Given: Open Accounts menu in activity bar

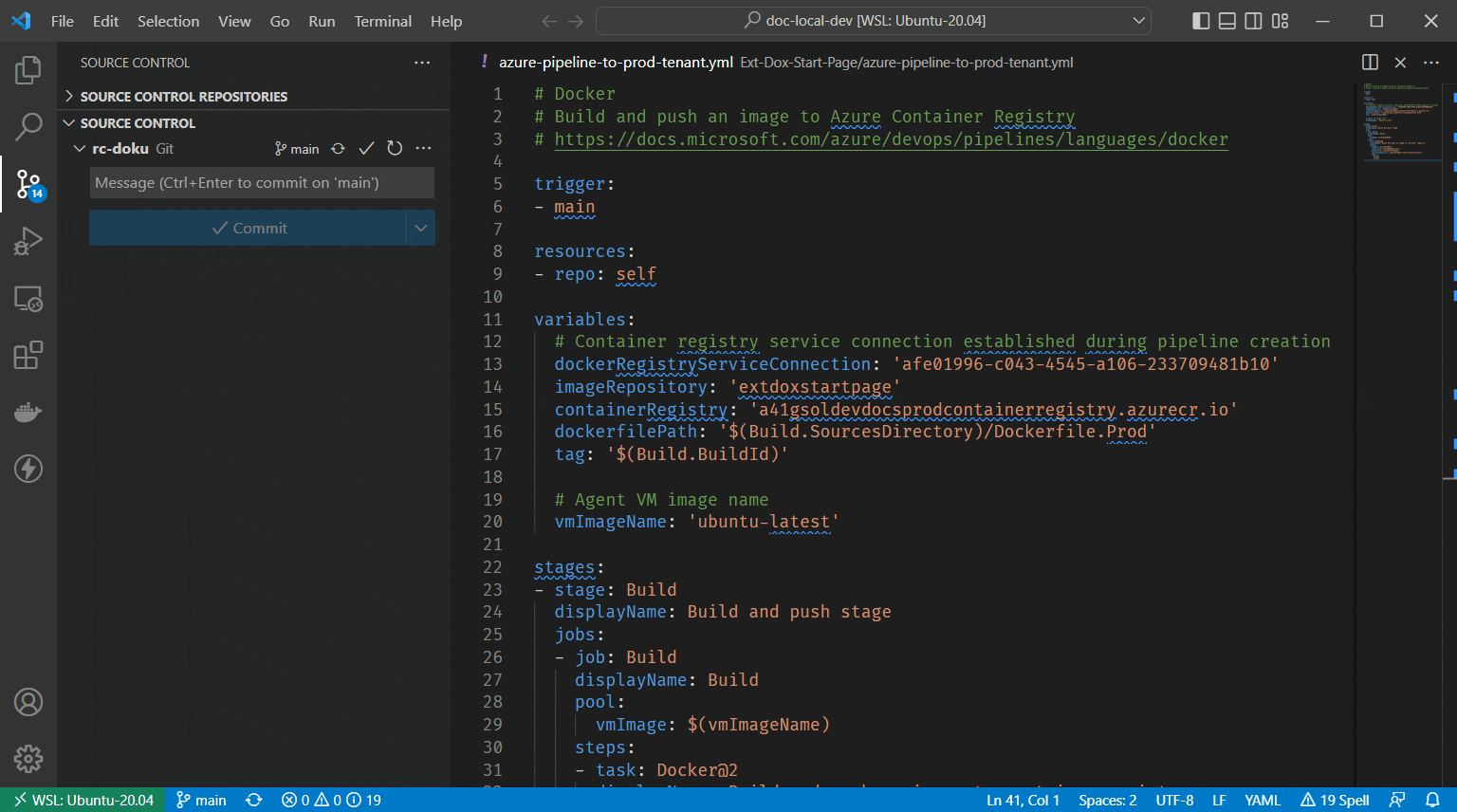Looking at the screenshot, I should [28, 702].
